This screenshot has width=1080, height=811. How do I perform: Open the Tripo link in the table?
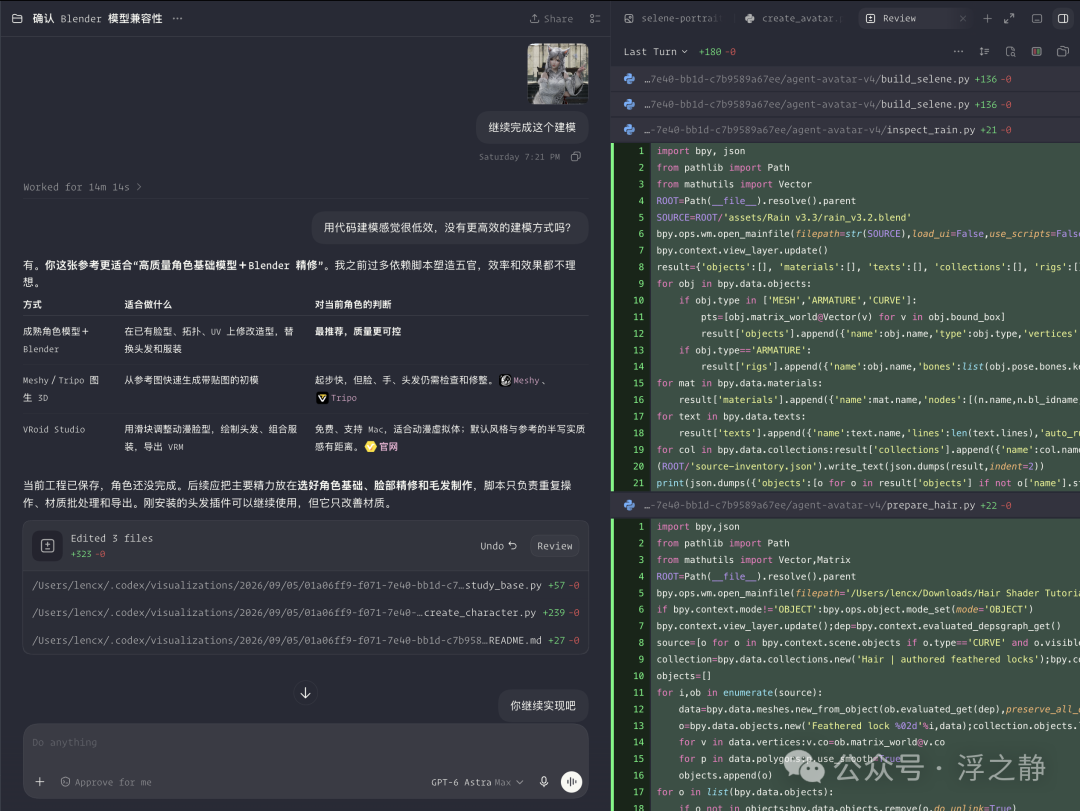pos(337,398)
